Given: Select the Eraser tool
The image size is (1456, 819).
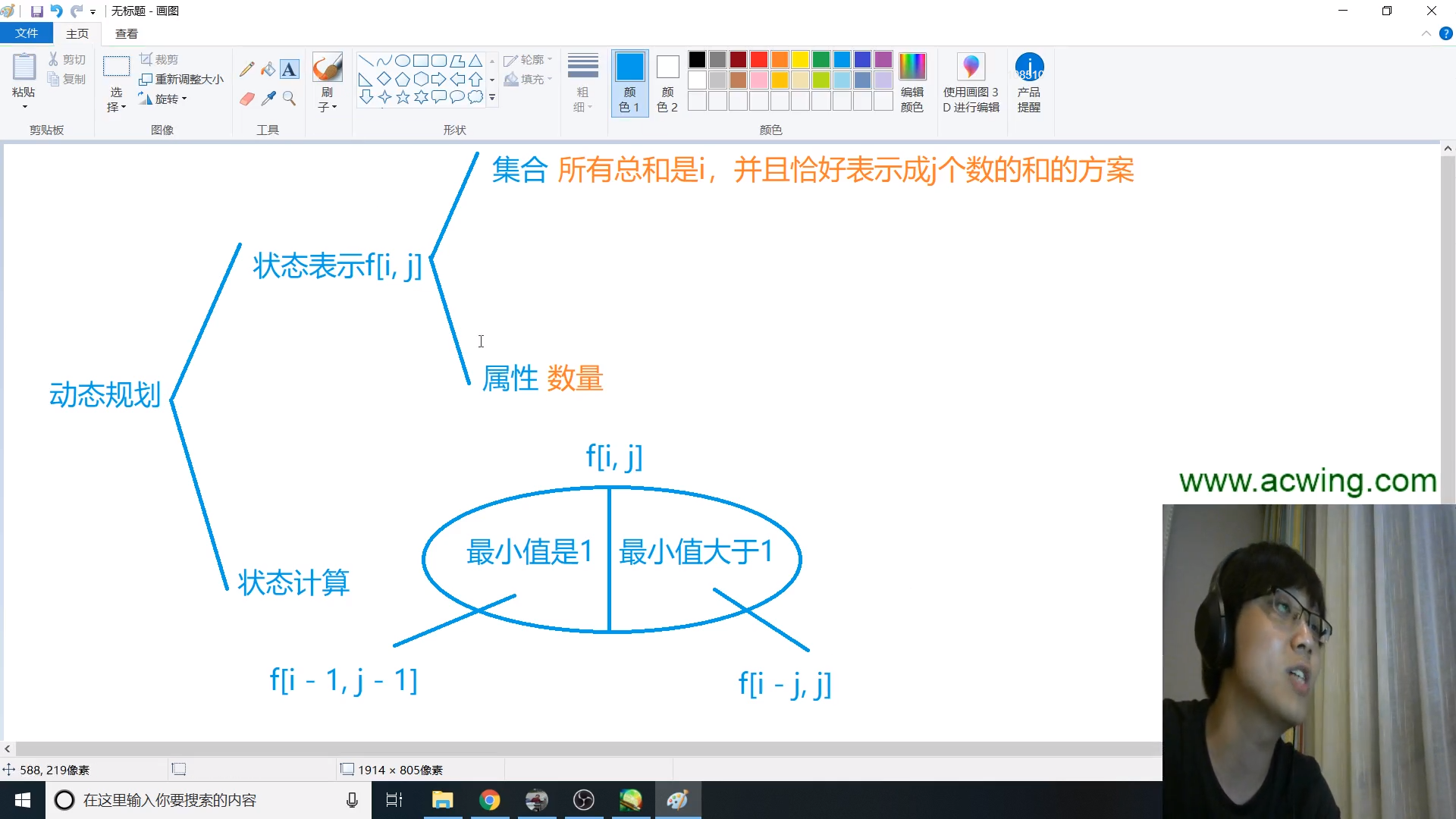Looking at the screenshot, I should click(246, 99).
